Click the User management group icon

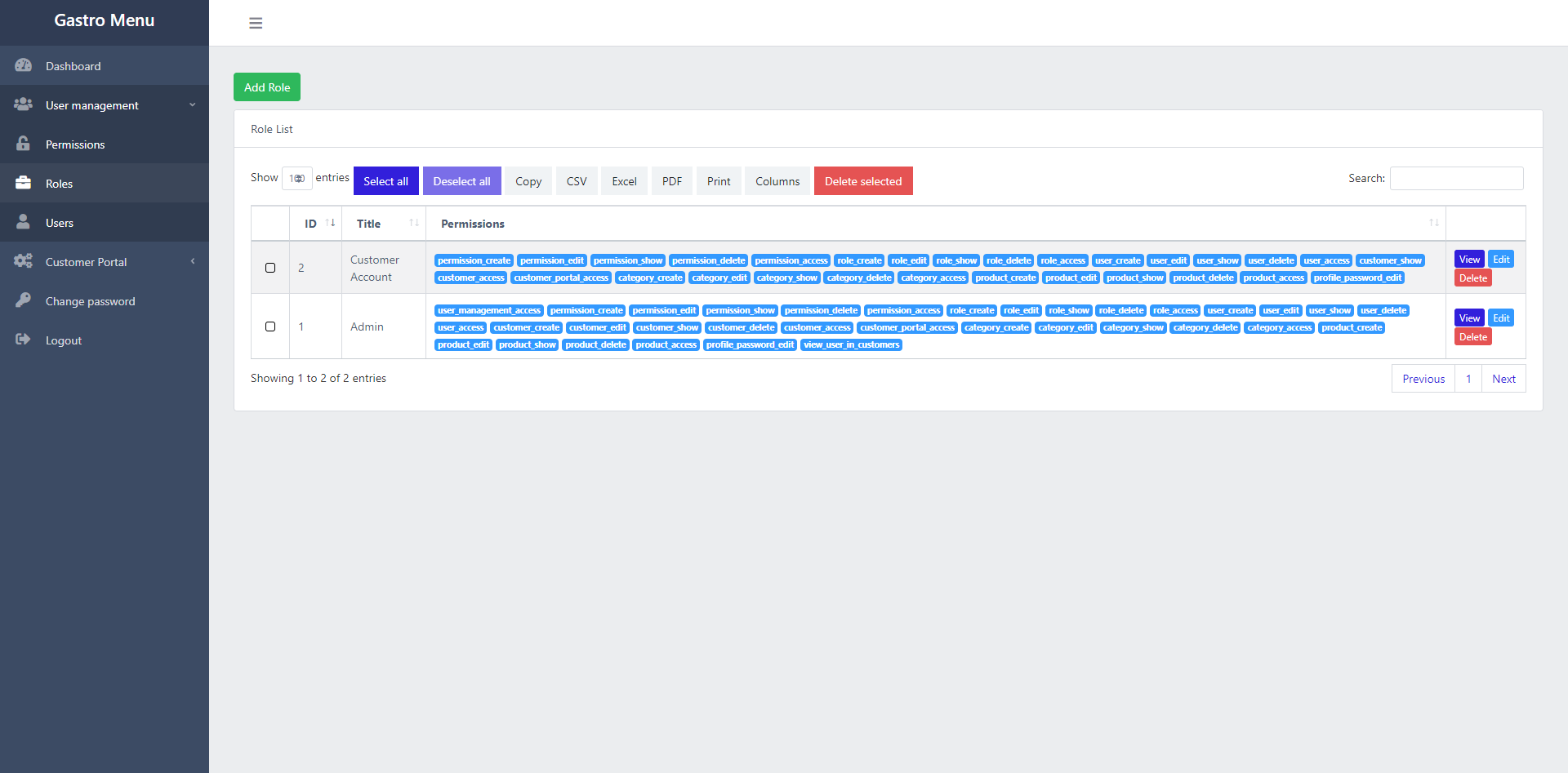(x=24, y=104)
